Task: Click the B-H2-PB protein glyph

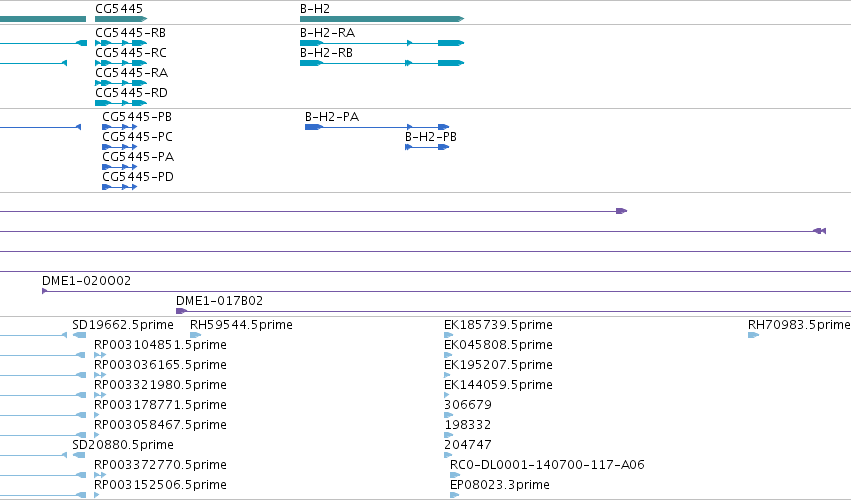Action: point(427,147)
